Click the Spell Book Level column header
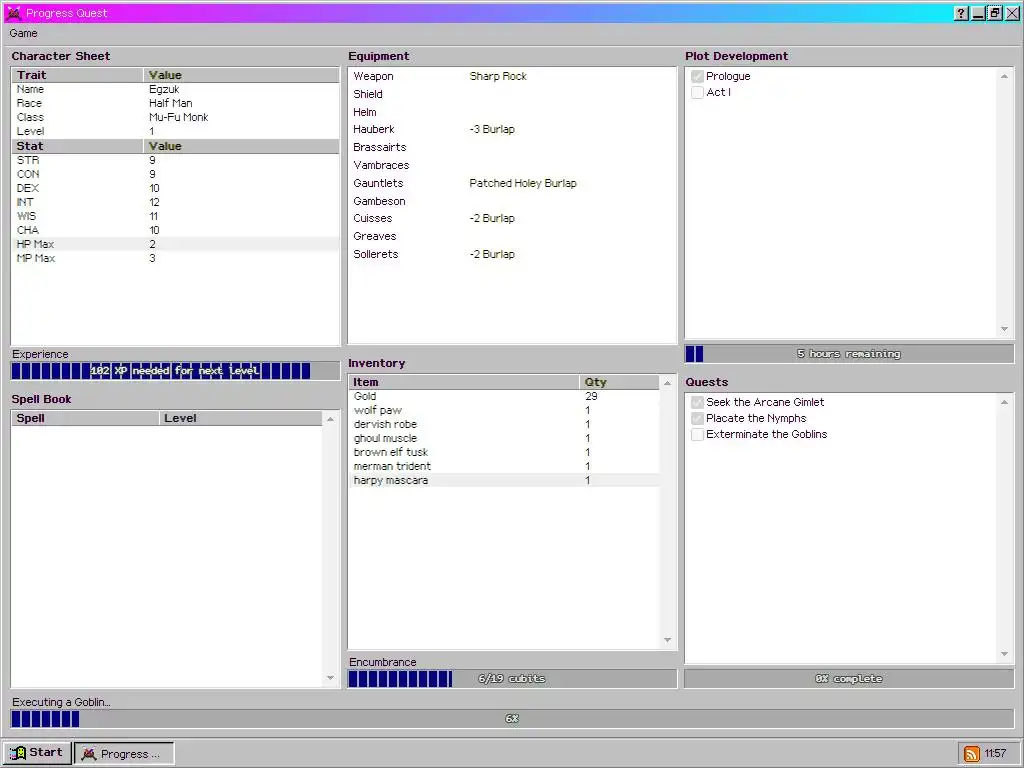 pos(240,418)
